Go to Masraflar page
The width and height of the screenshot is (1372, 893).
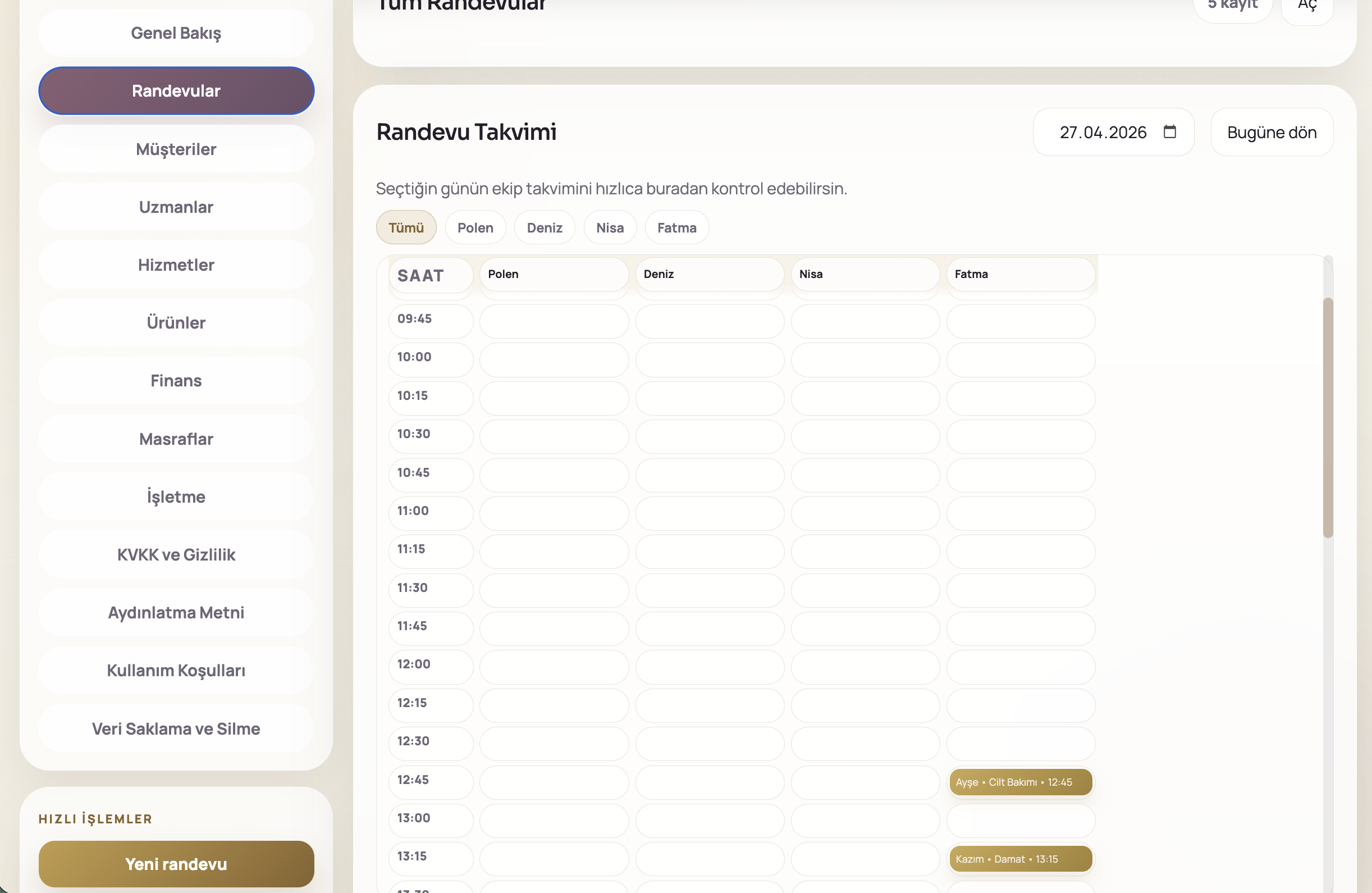(x=176, y=439)
